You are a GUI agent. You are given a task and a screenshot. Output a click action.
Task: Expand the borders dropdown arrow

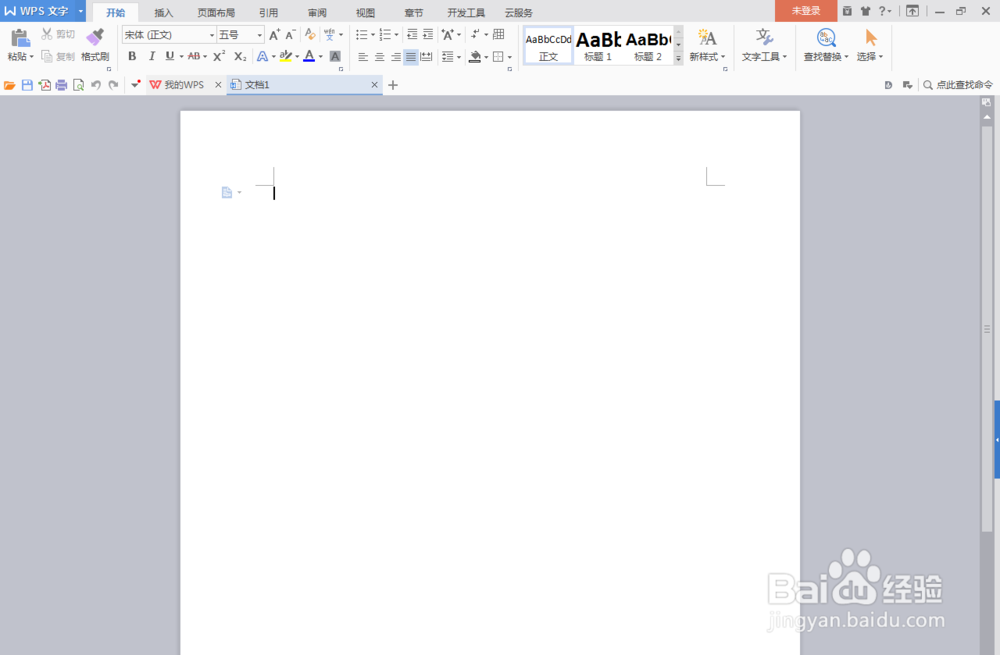pyautogui.click(x=510, y=57)
